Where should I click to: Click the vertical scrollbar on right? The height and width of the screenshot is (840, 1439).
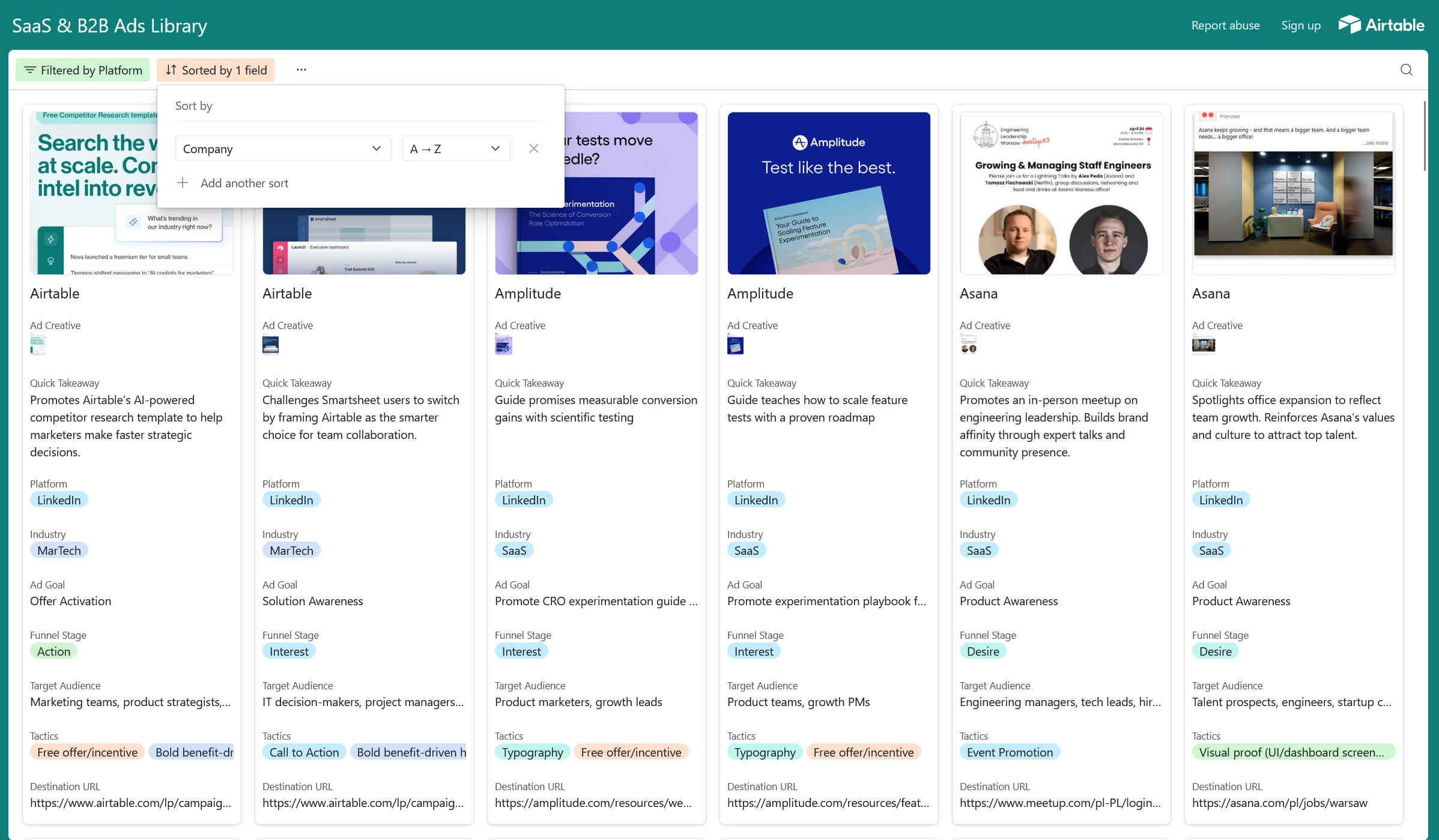click(x=1424, y=135)
